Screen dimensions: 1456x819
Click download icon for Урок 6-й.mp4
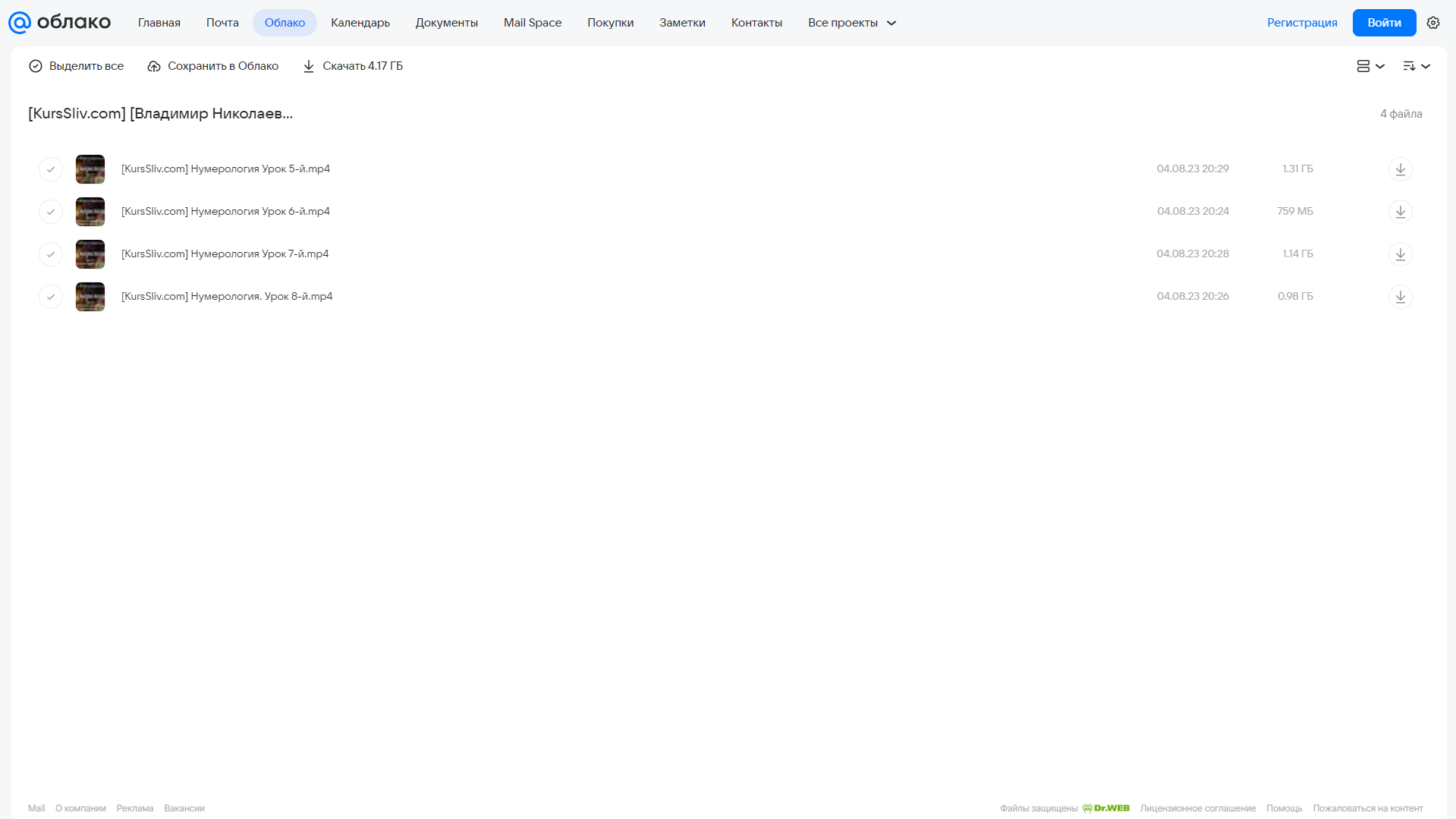(x=1400, y=212)
